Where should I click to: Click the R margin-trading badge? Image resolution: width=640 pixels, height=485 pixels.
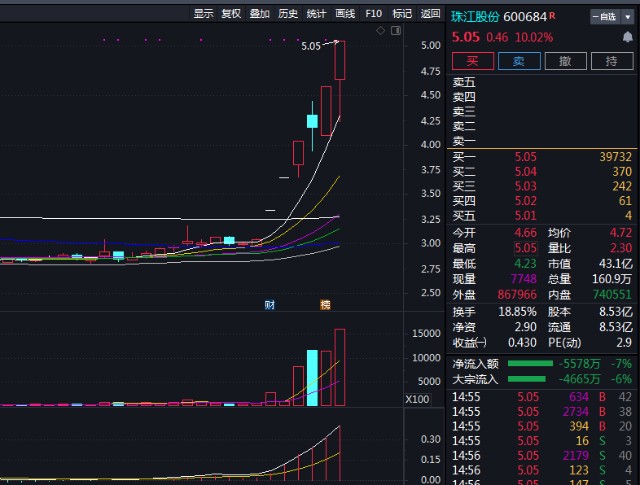552,16
